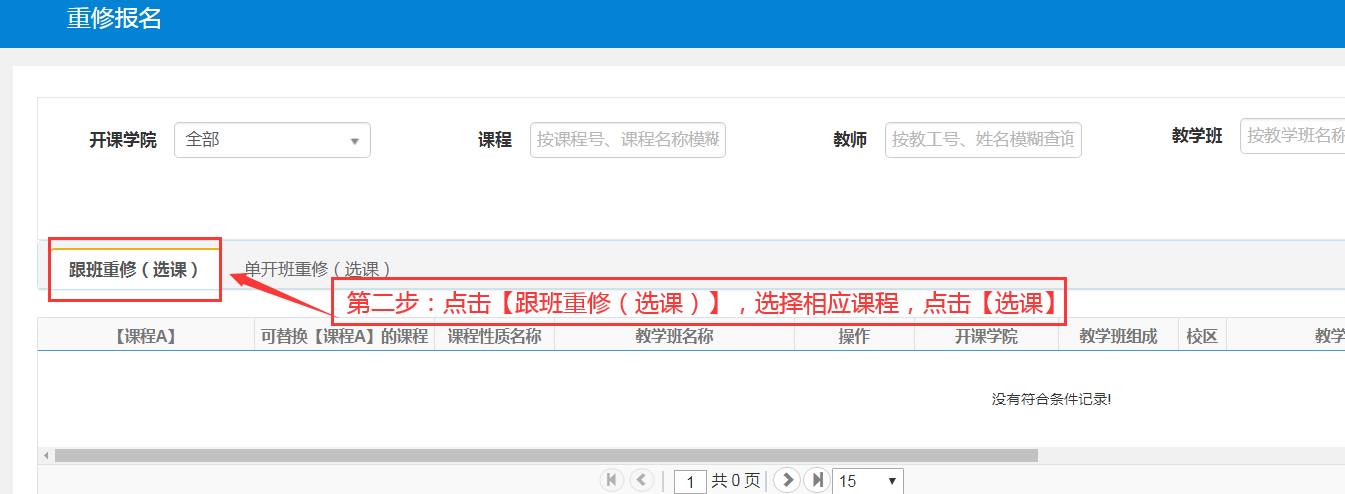Click the 共 0 页 page count text

736,481
